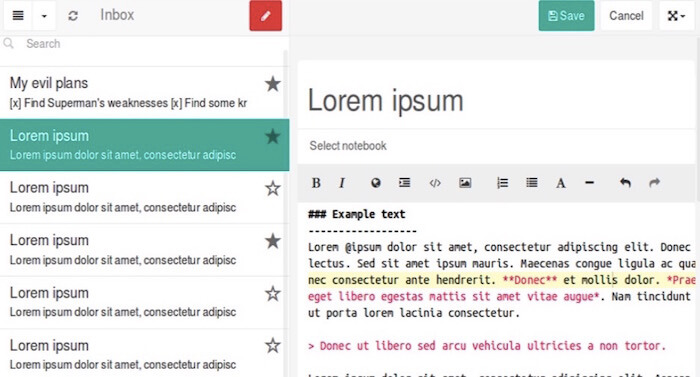
Task: Star the third note in the list
Action: click(273, 188)
